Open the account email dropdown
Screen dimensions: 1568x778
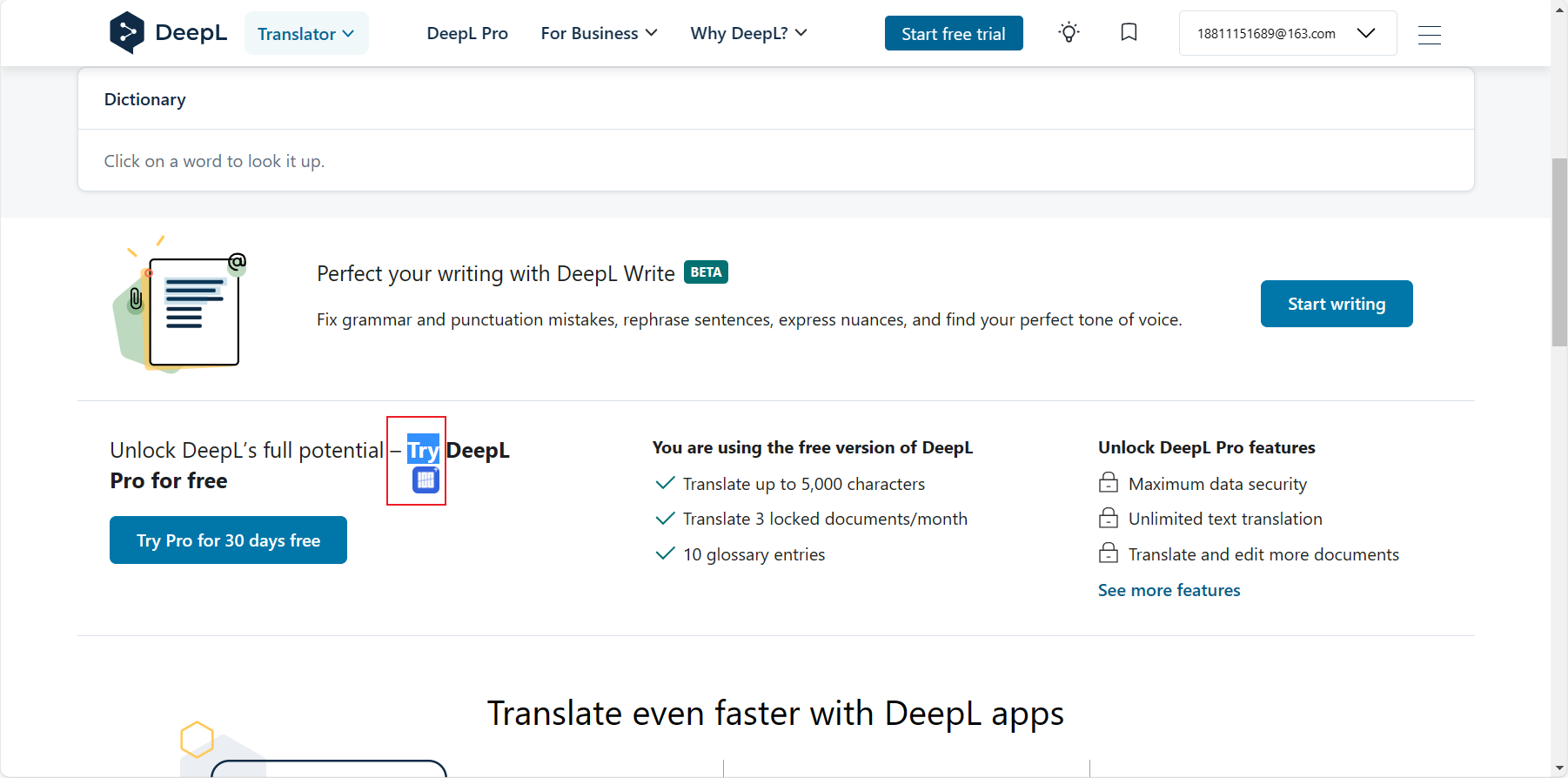click(1287, 33)
